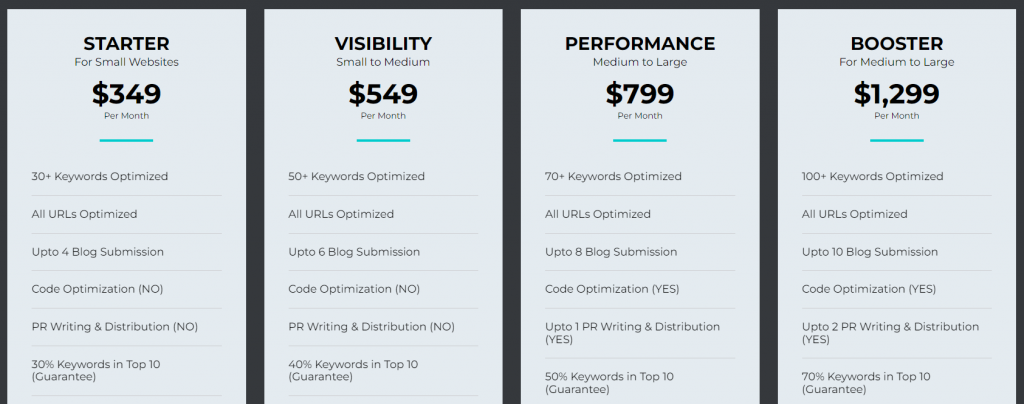The image size is (1024, 404).
Task: Select the $799 price figure
Action: point(640,94)
